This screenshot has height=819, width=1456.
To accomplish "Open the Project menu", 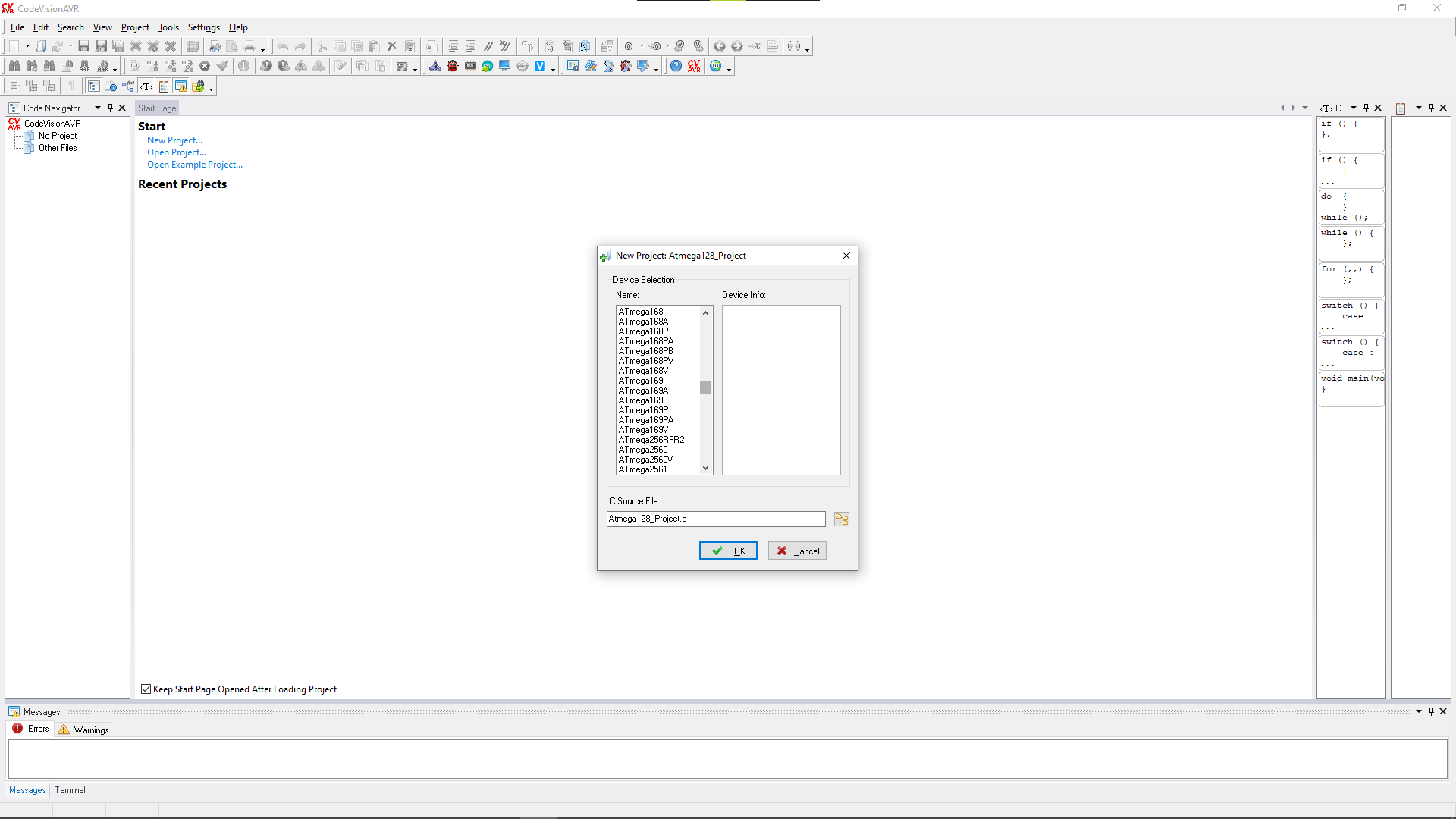I will tap(135, 27).
